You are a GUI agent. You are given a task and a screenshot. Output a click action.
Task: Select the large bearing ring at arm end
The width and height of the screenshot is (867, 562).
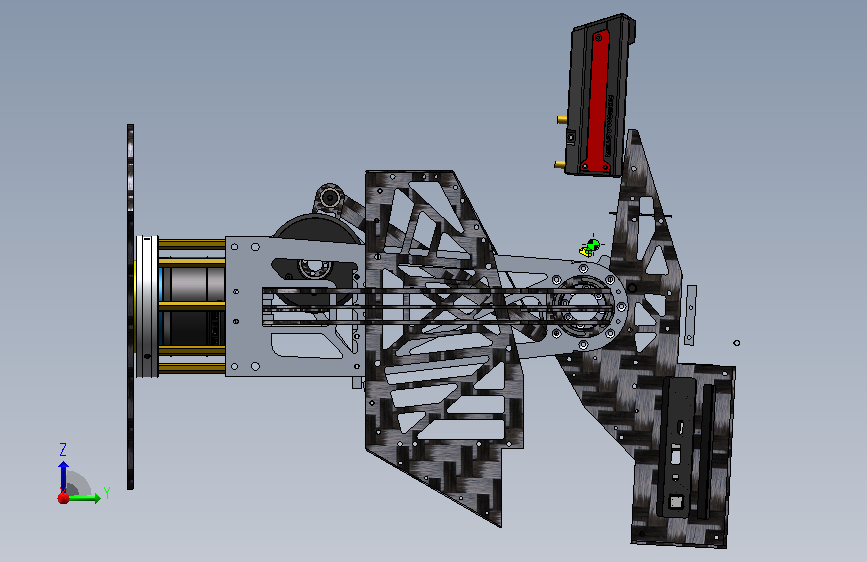583,306
